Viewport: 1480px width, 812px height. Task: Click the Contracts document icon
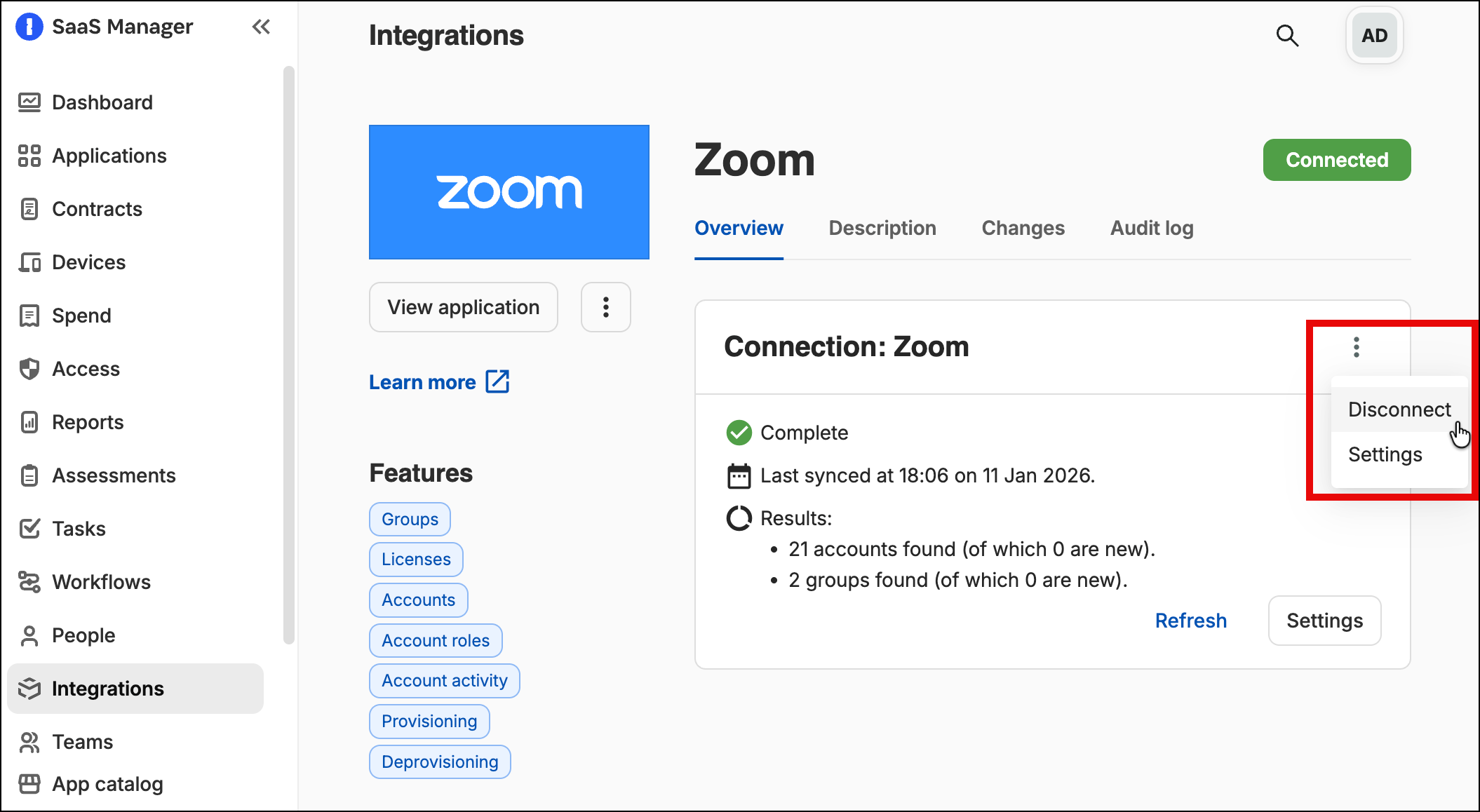(29, 209)
